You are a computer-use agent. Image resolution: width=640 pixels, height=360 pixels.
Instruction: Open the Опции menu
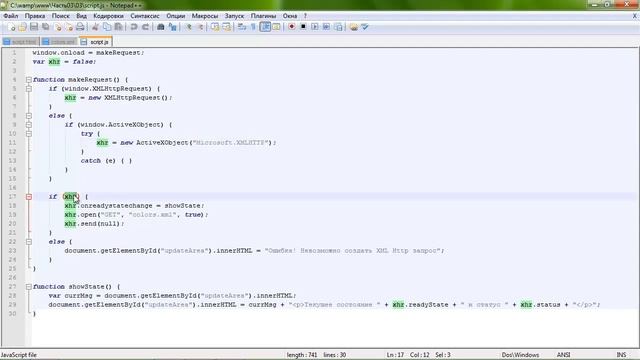coord(176,16)
